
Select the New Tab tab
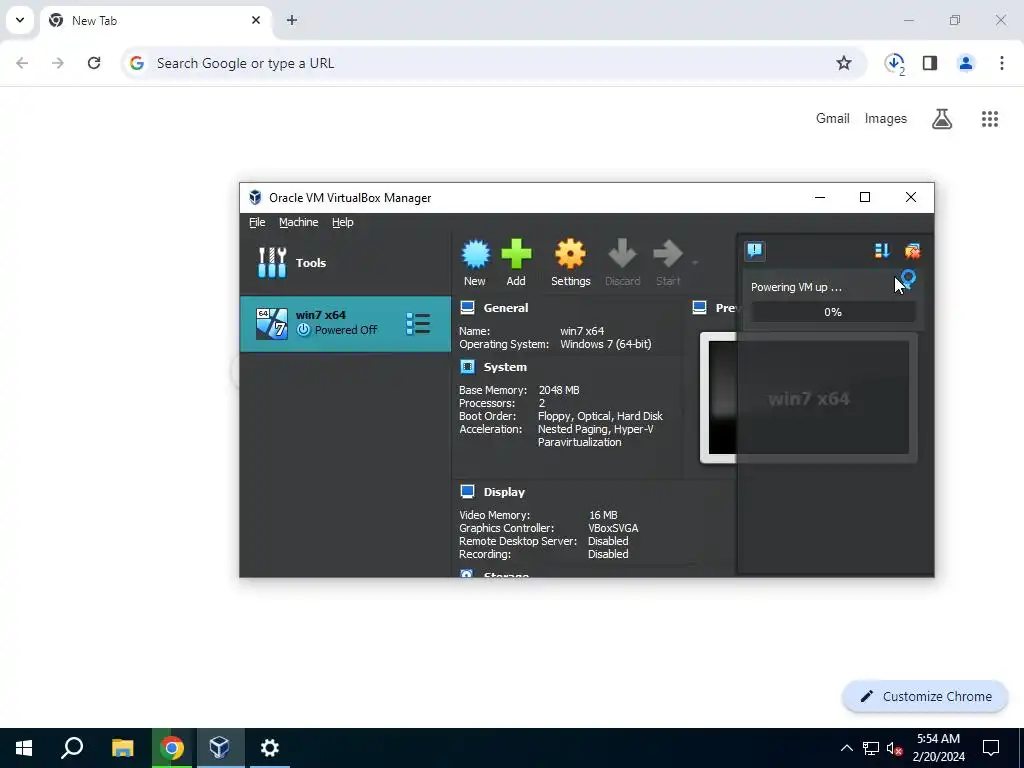coord(155,20)
